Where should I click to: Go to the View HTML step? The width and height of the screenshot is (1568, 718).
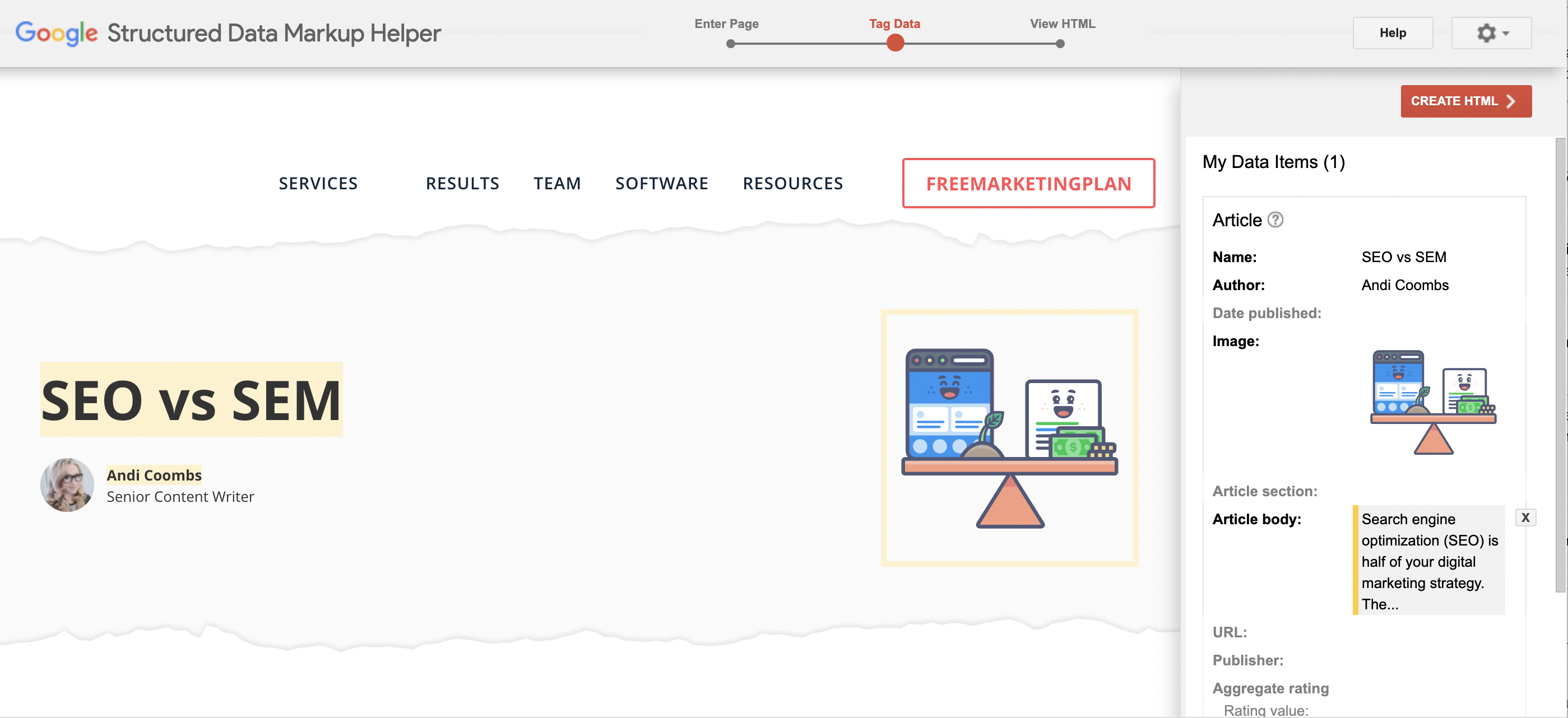click(1062, 24)
